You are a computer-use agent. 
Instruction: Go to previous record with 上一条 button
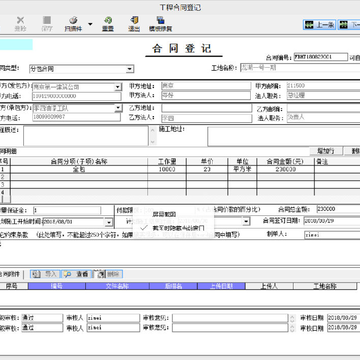pos(319,25)
